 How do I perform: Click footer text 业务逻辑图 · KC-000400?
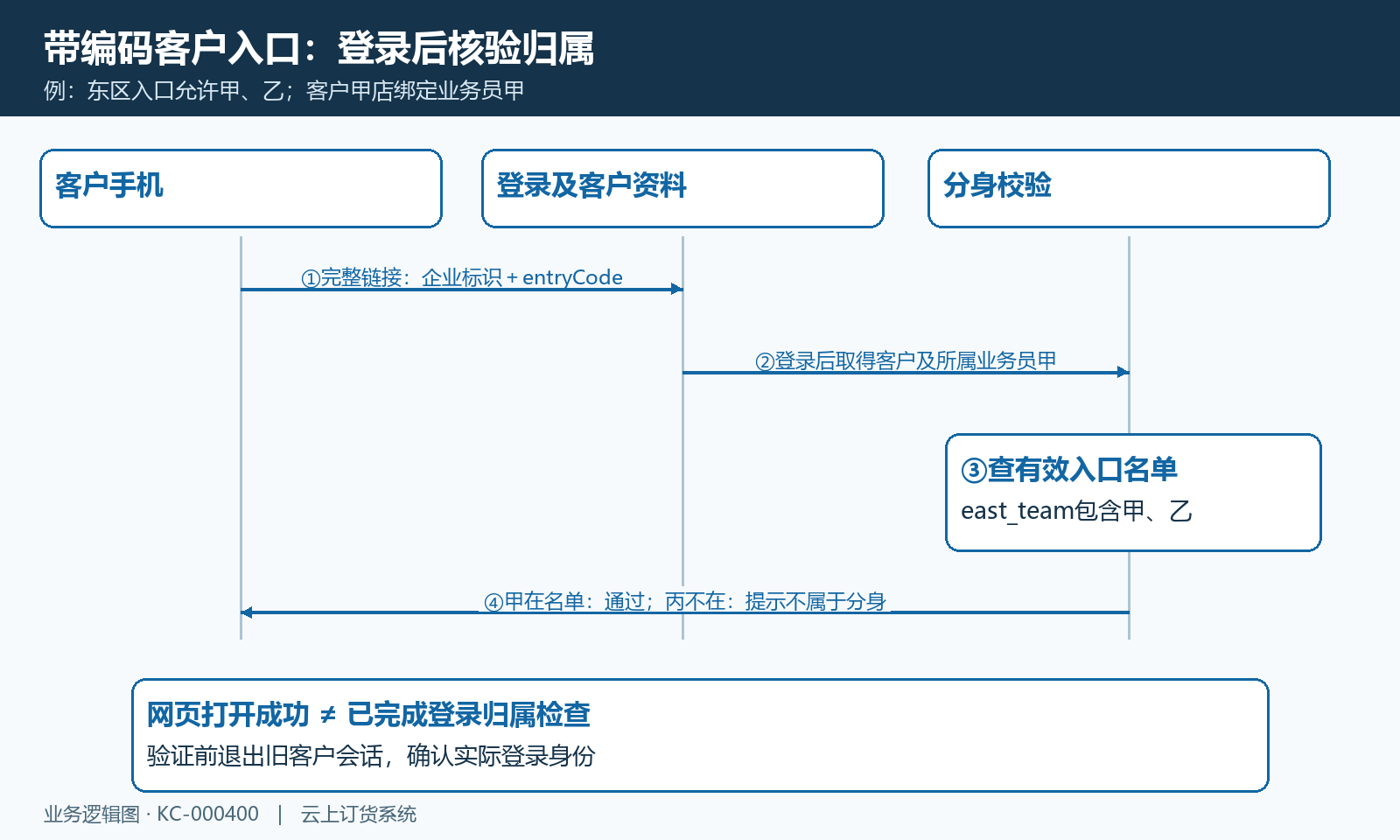151,814
